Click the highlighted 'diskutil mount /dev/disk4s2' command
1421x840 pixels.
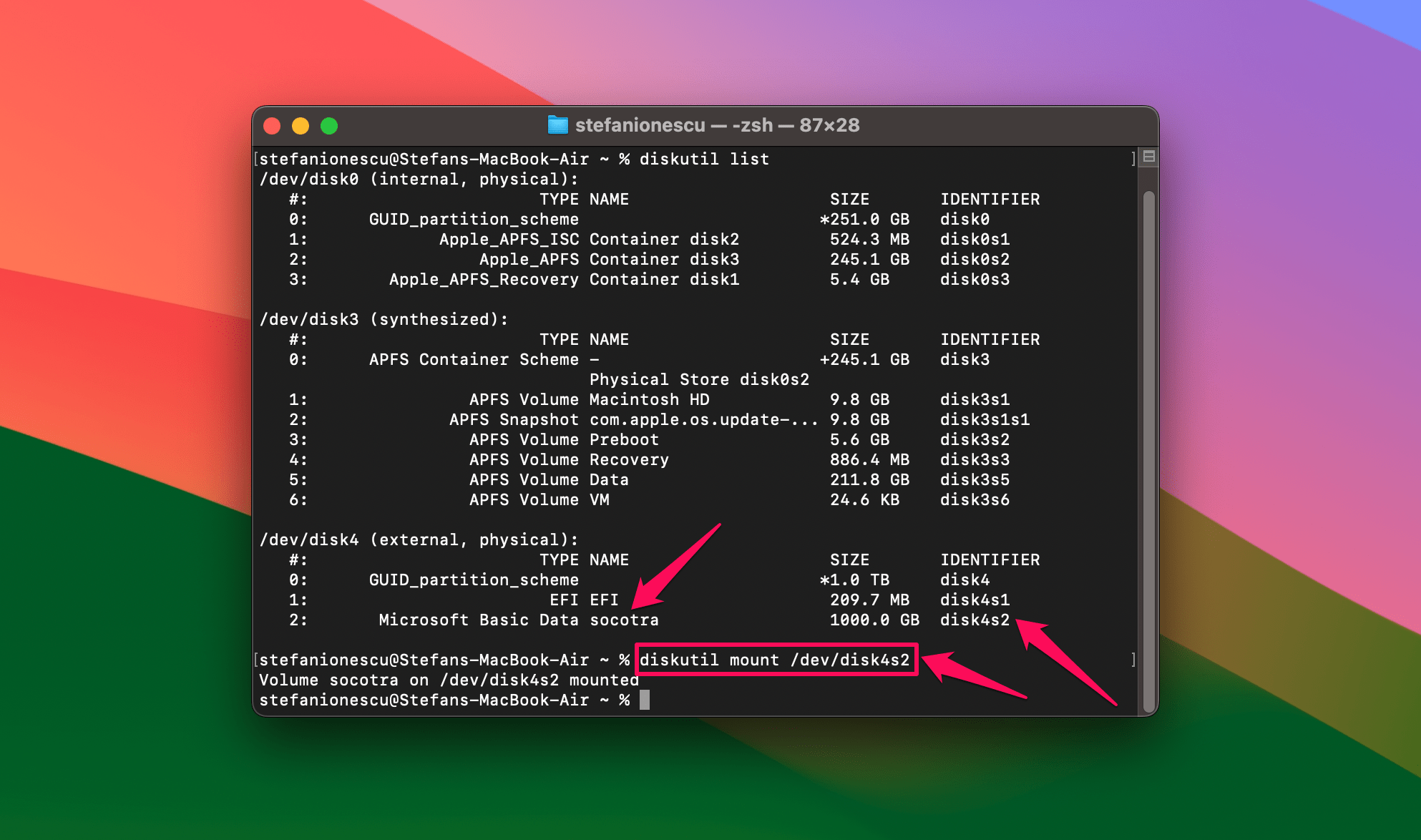[775, 660]
